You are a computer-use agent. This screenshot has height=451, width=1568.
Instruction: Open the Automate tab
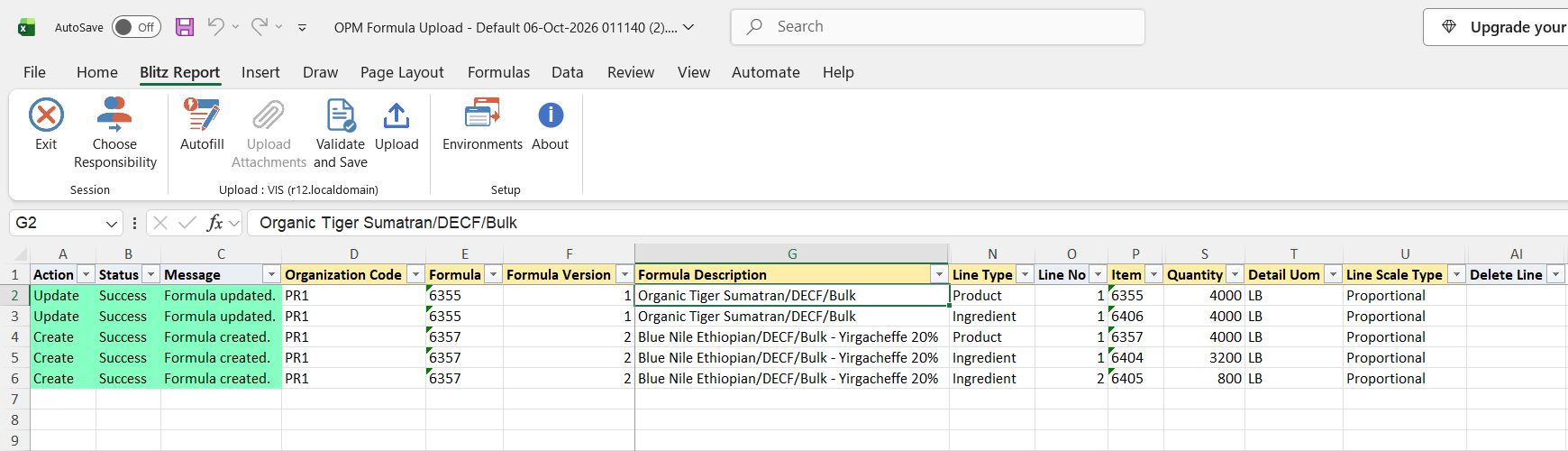click(x=766, y=72)
